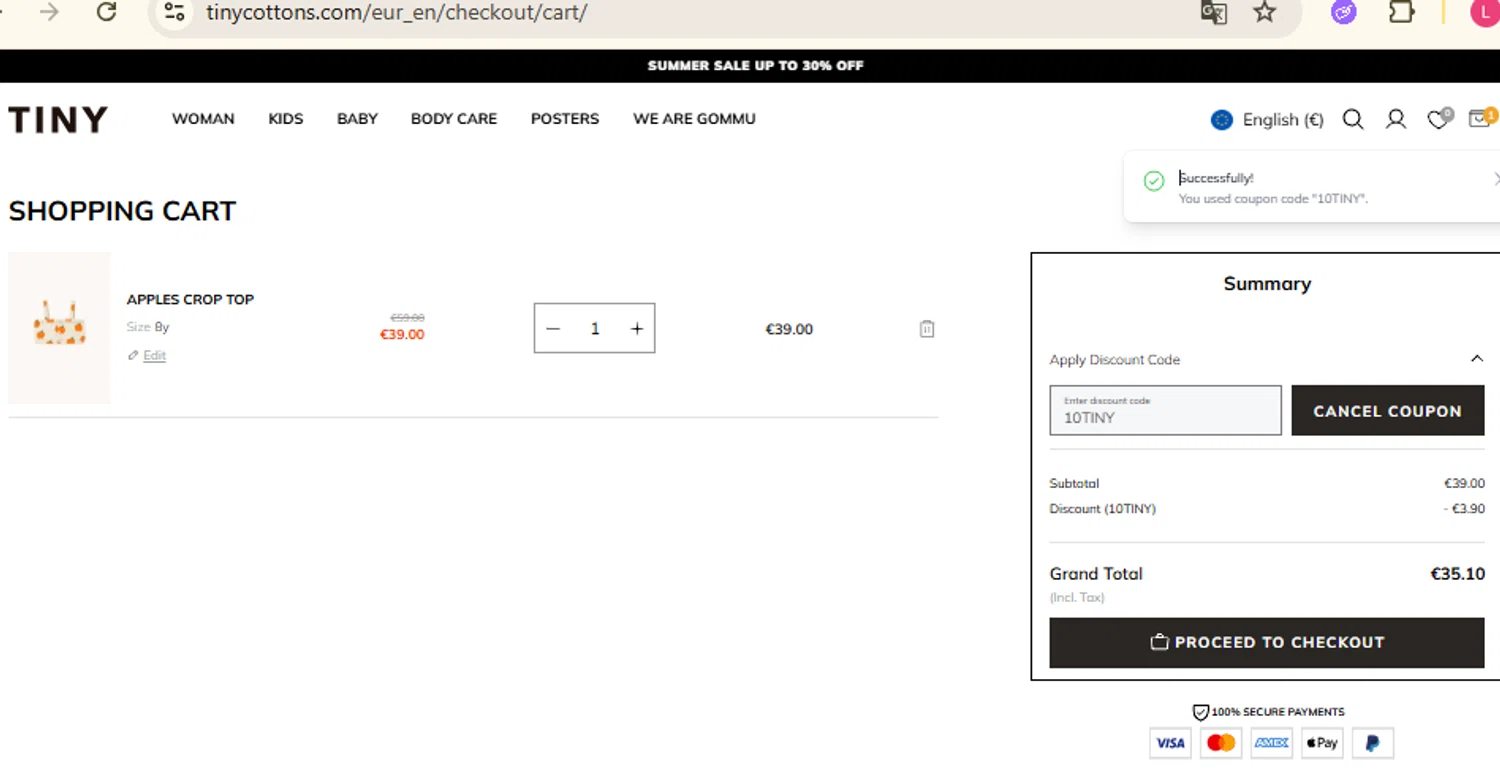The image size is (1500, 782).
Task: Click the Apple Pay payment icon
Action: pyautogui.click(x=1322, y=743)
